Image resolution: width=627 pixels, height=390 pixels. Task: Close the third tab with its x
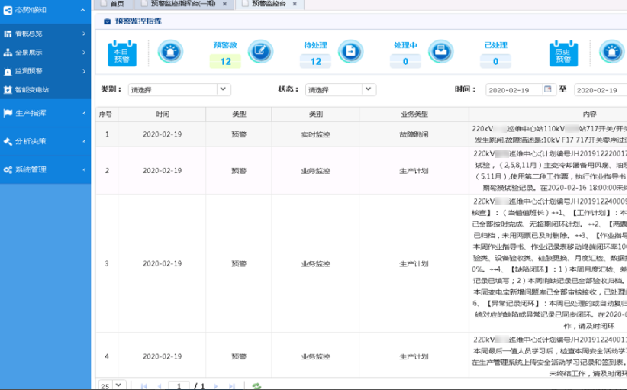295,4
